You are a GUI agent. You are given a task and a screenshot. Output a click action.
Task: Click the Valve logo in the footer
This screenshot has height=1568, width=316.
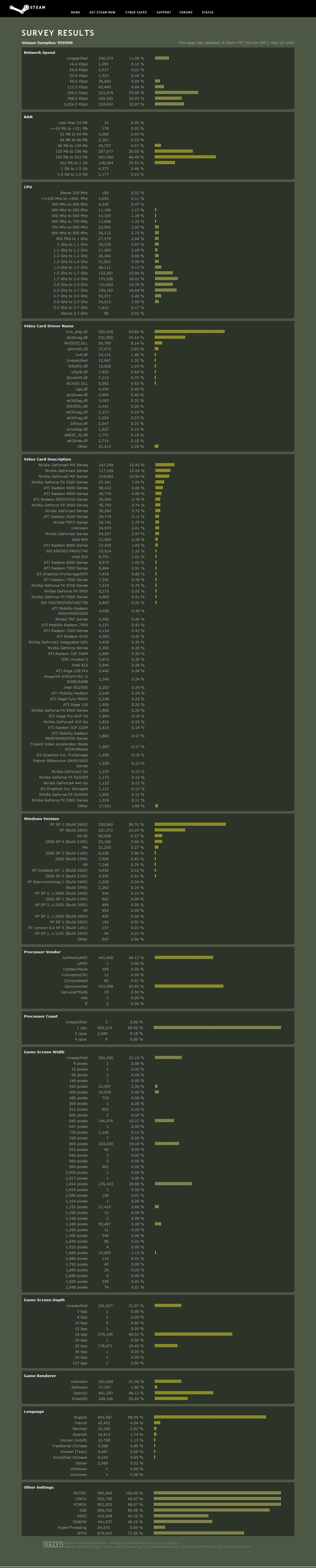coord(53,1544)
